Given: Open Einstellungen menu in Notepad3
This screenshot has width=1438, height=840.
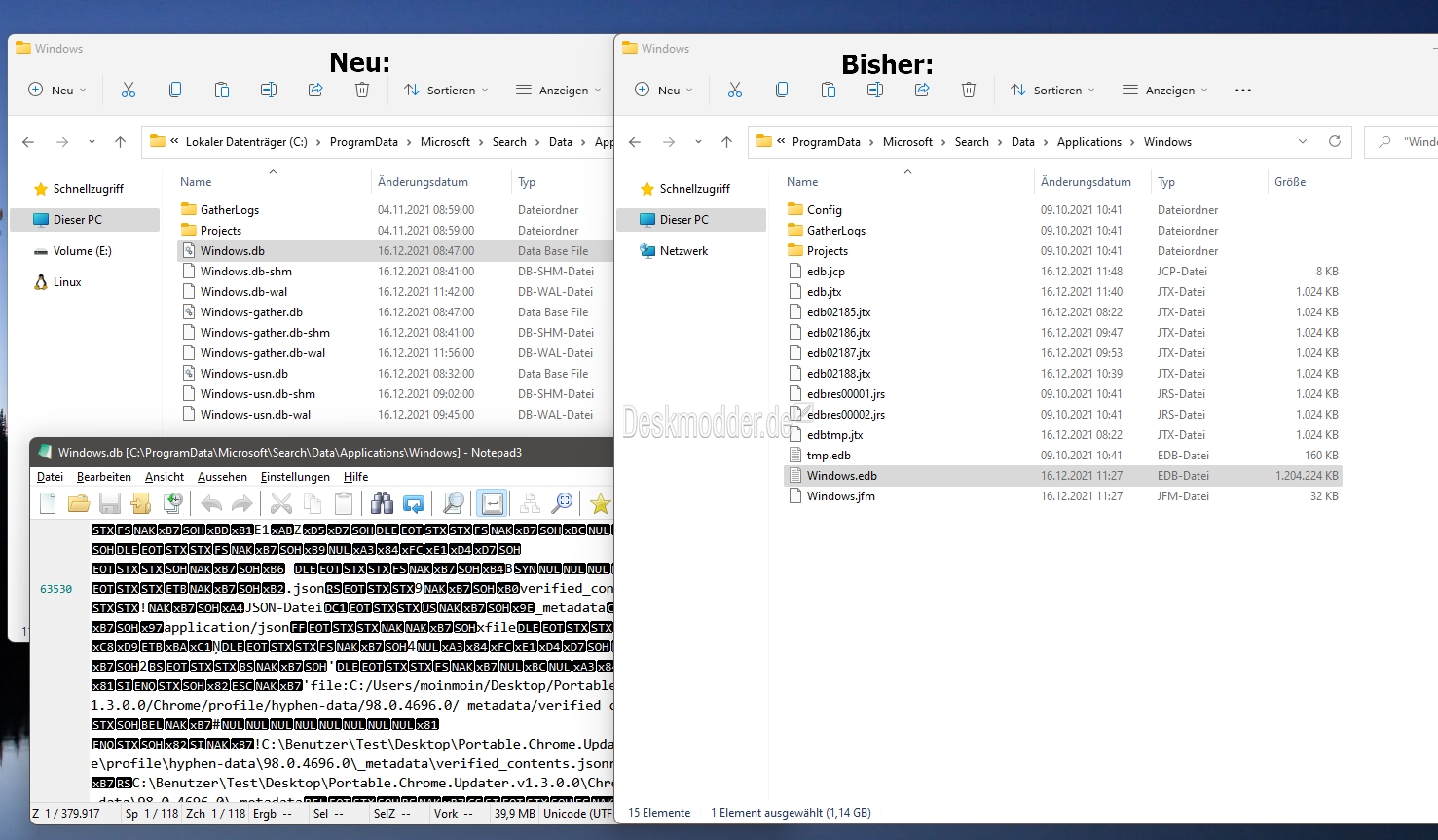Looking at the screenshot, I should [x=295, y=477].
